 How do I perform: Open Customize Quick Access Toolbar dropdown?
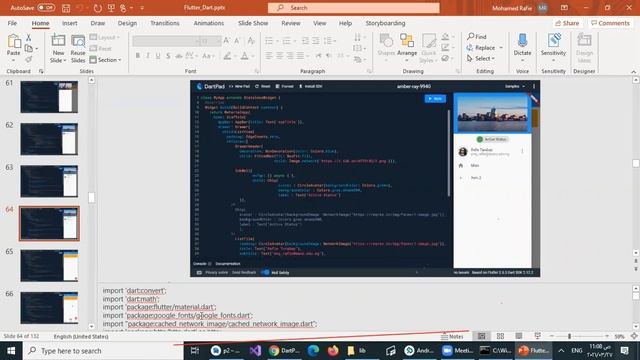coord(142,8)
